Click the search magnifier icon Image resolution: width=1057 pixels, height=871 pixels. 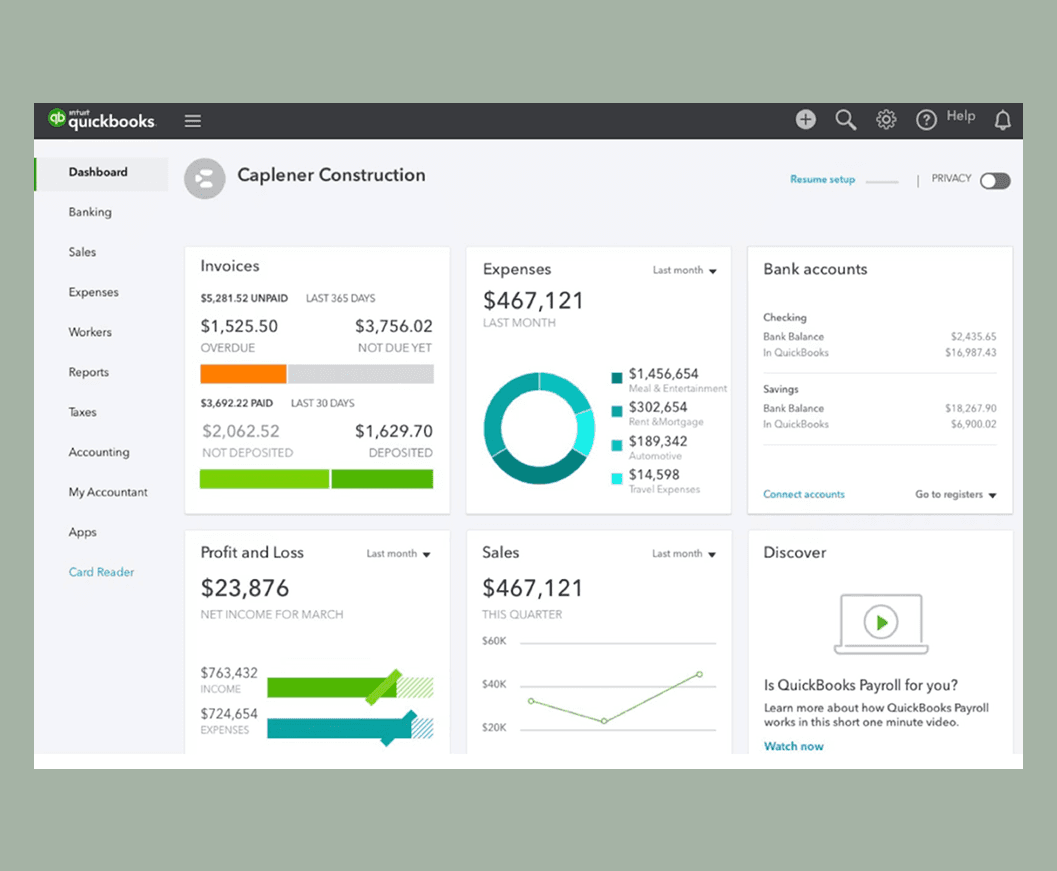point(845,119)
